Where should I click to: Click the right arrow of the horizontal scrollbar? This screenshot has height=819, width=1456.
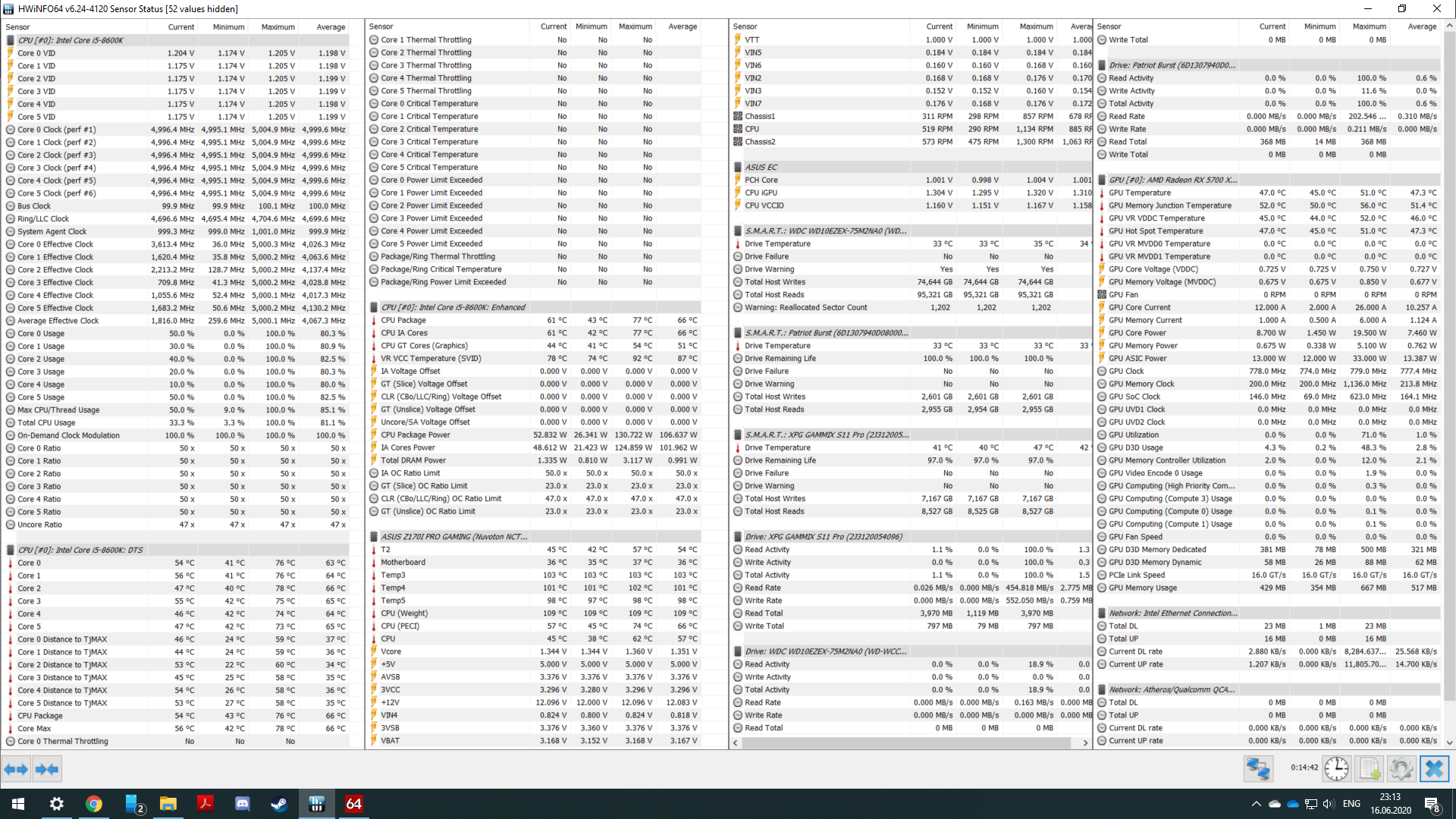pyautogui.click(x=1085, y=743)
